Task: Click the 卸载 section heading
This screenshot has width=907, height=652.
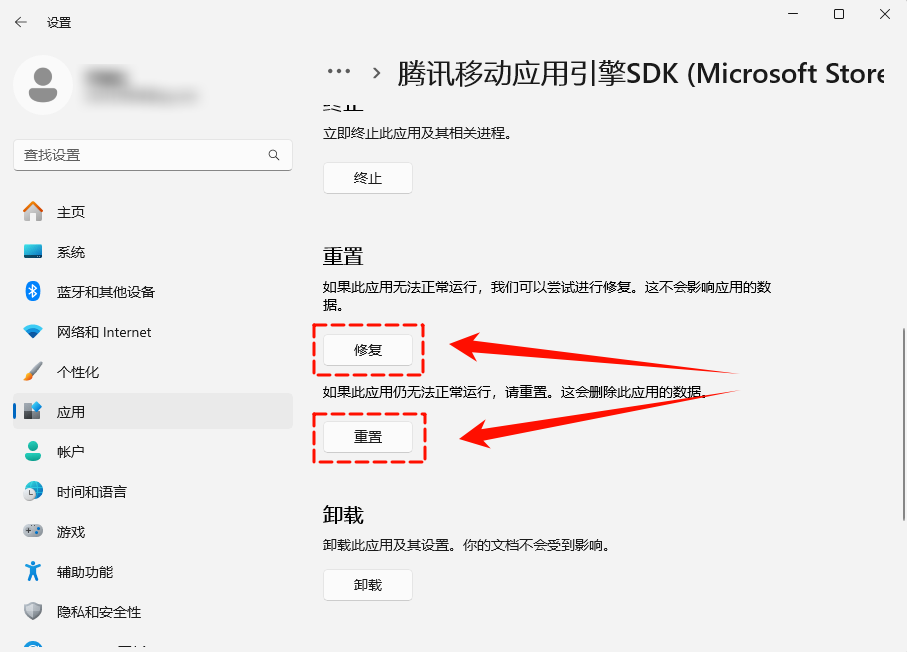Action: click(343, 514)
